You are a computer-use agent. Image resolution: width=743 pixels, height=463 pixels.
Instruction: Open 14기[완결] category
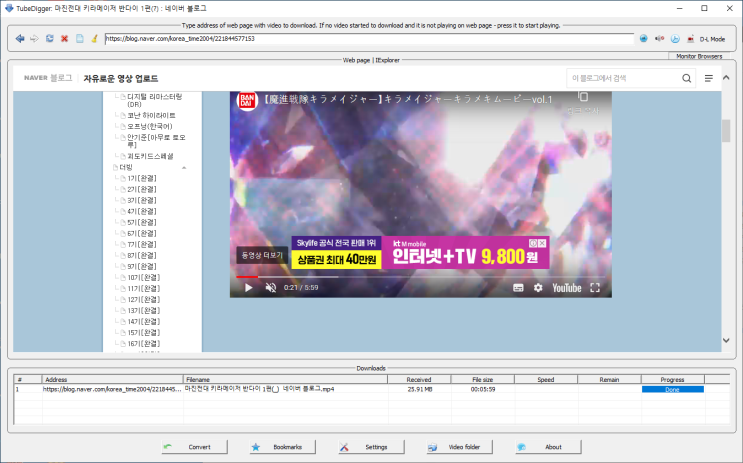tap(144, 321)
